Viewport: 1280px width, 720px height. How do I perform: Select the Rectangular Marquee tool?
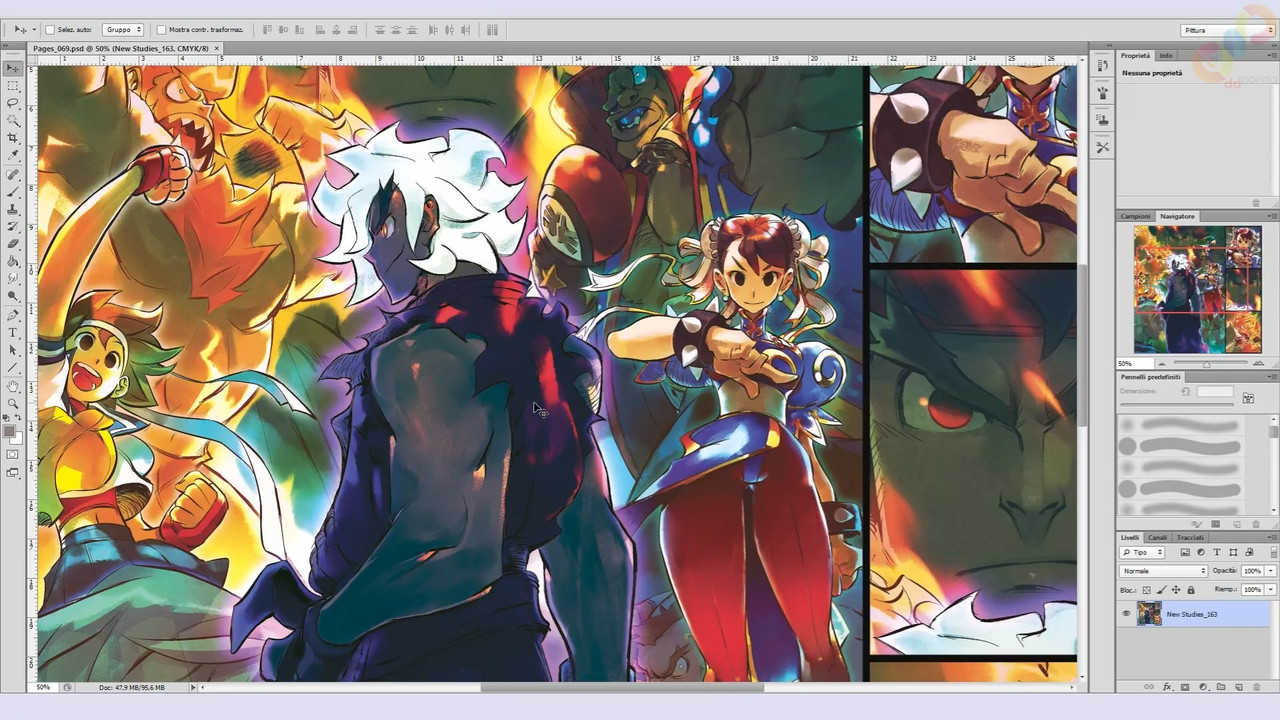(x=13, y=86)
